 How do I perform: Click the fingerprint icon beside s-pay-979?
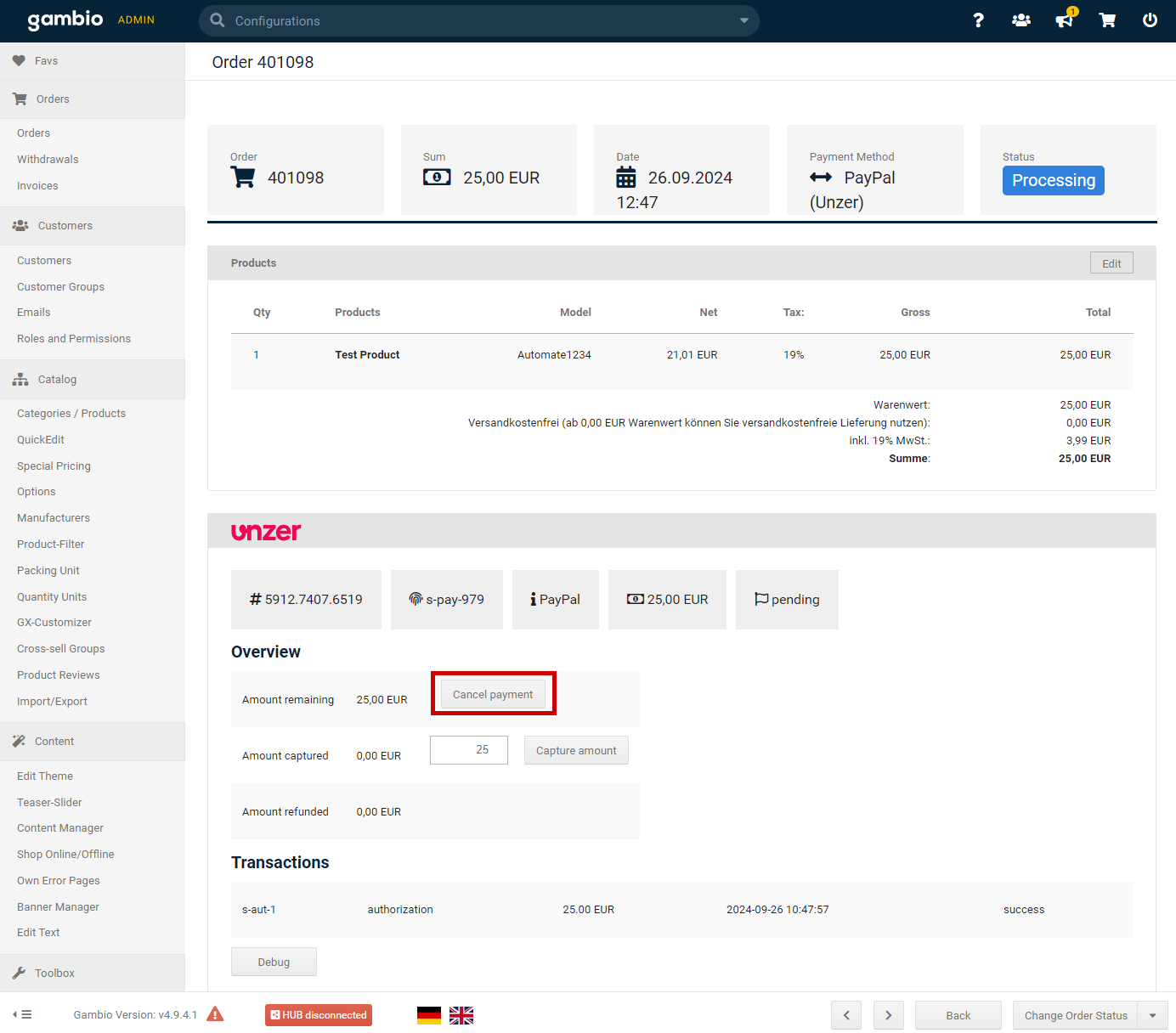(x=416, y=600)
